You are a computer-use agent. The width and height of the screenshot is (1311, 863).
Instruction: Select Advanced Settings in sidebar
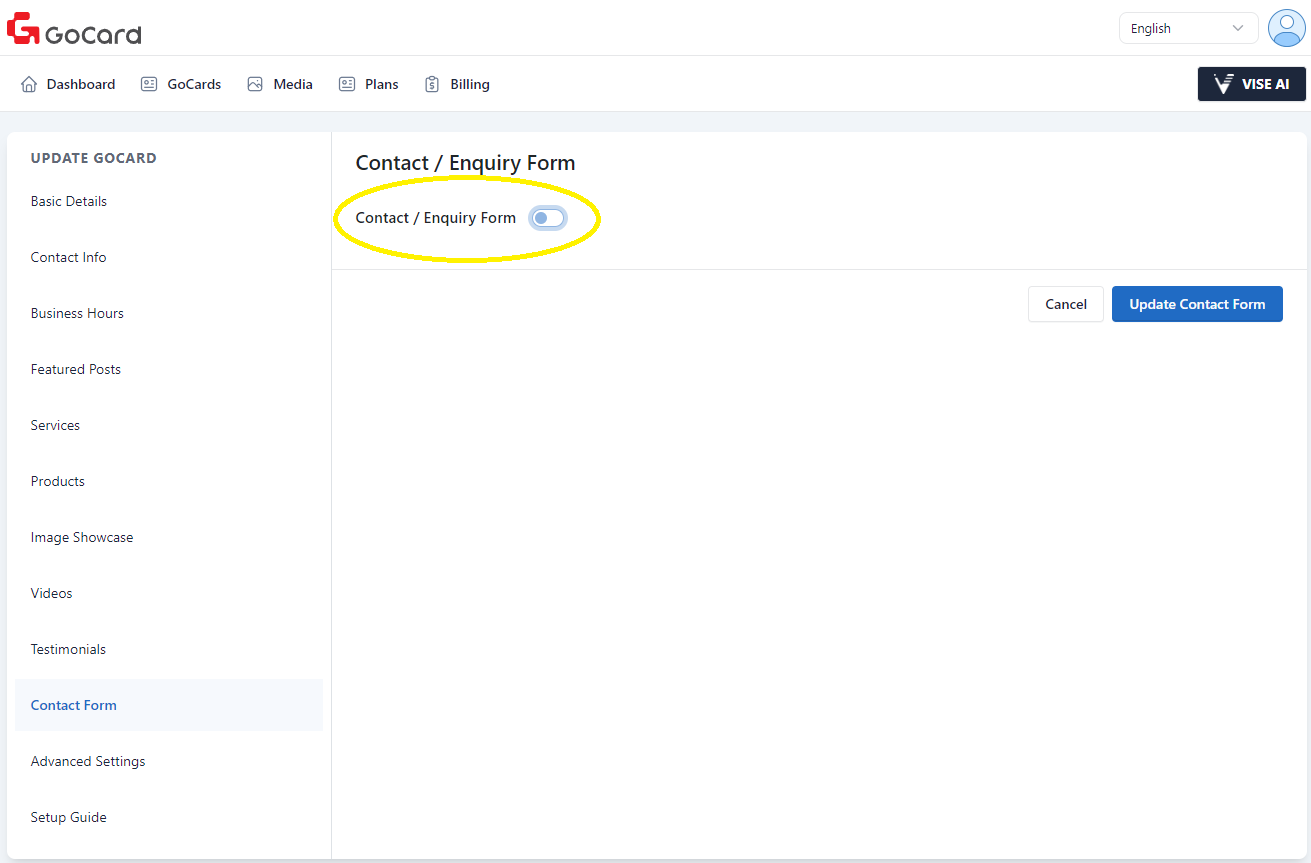click(88, 761)
